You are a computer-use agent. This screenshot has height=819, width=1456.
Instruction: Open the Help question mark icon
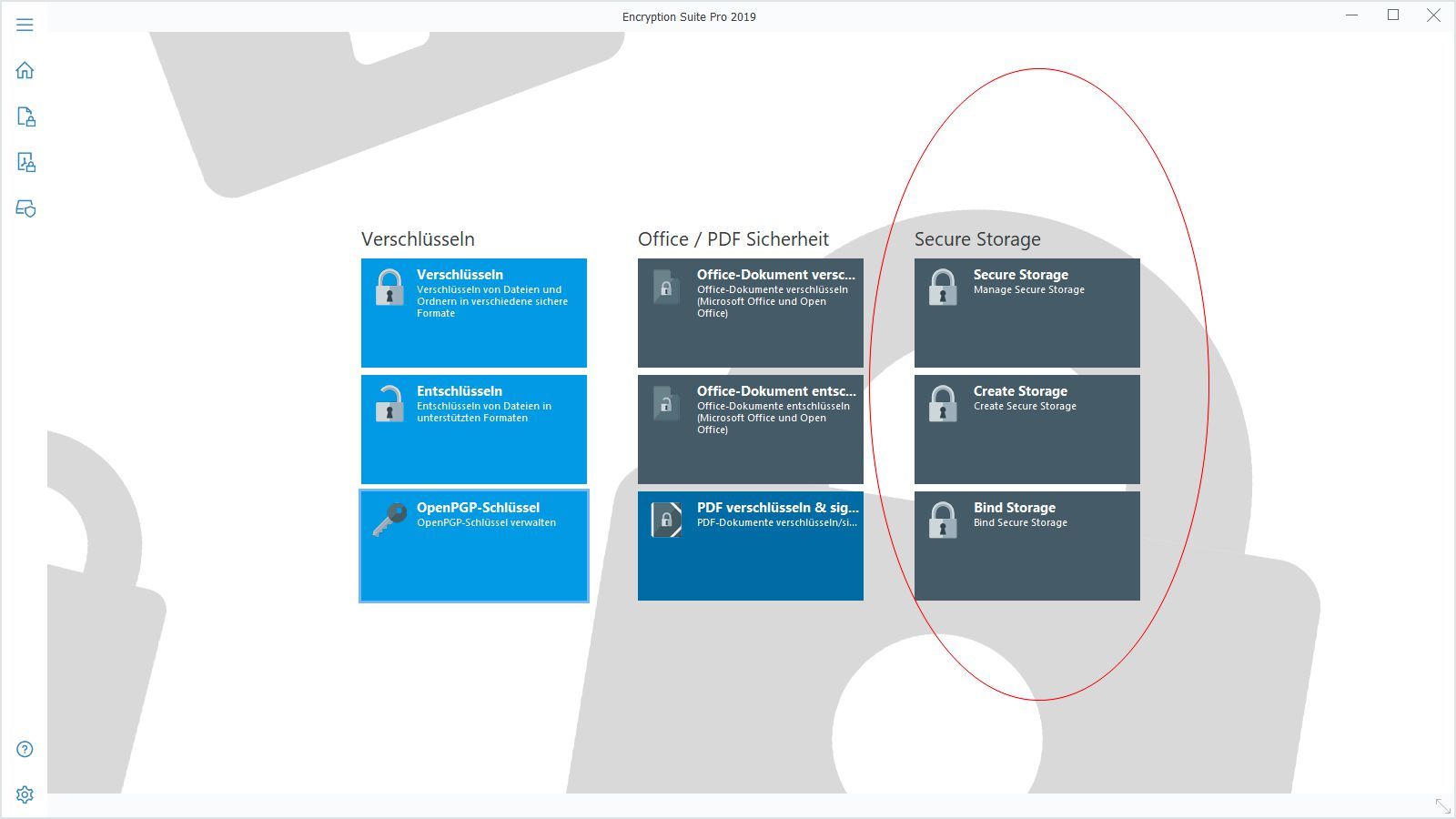(25, 749)
